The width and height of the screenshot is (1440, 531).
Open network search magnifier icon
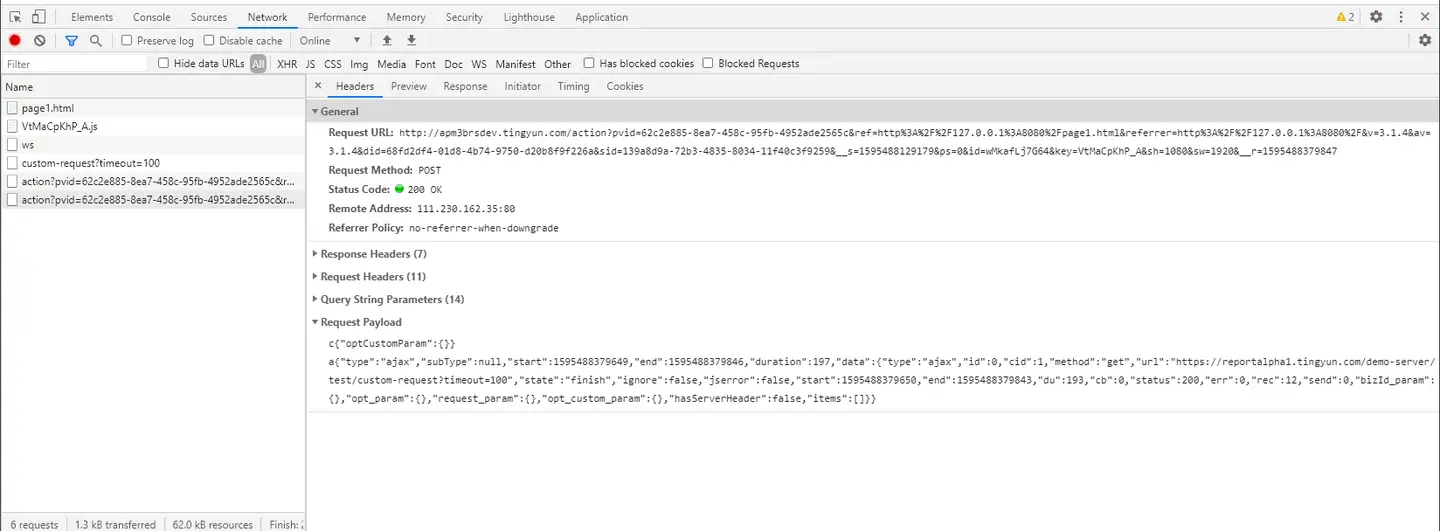point(96,41)
